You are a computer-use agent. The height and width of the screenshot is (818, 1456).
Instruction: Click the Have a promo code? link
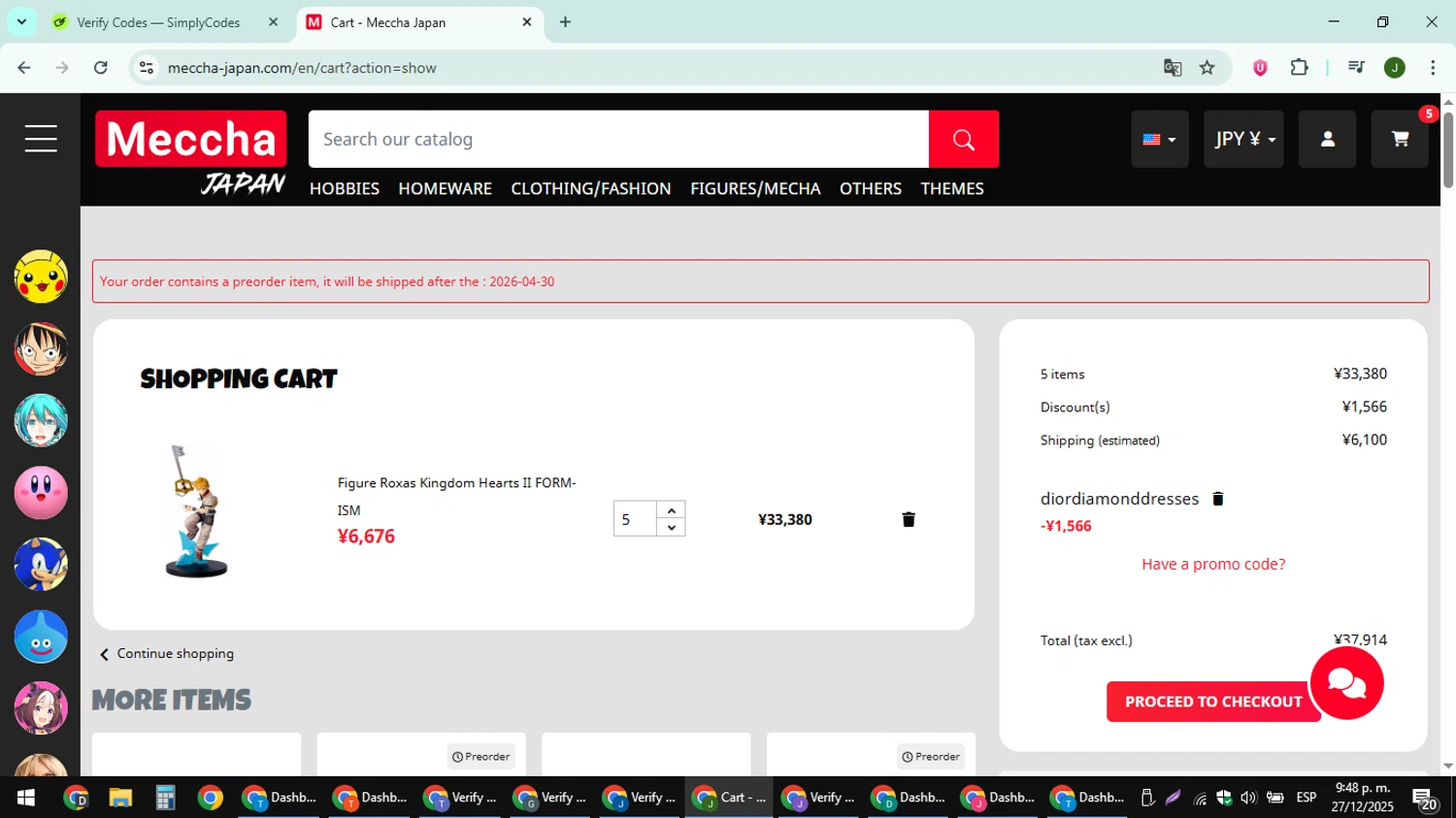(1213, 564)
